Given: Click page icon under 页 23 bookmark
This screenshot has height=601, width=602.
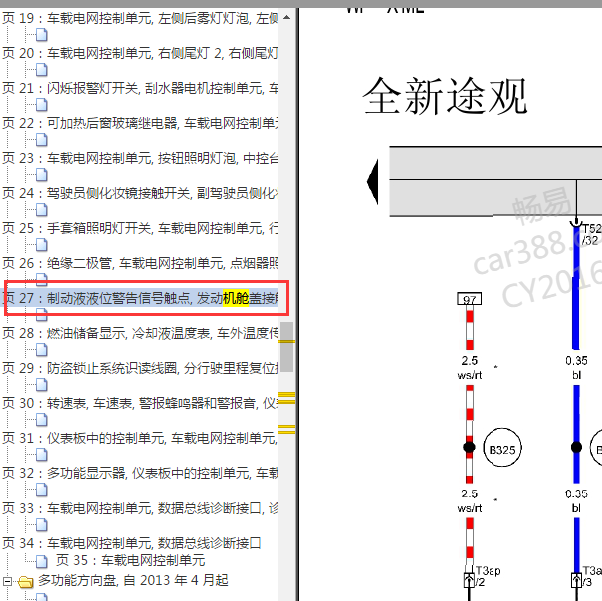Looking at the screenshot, I should [41, 175].
